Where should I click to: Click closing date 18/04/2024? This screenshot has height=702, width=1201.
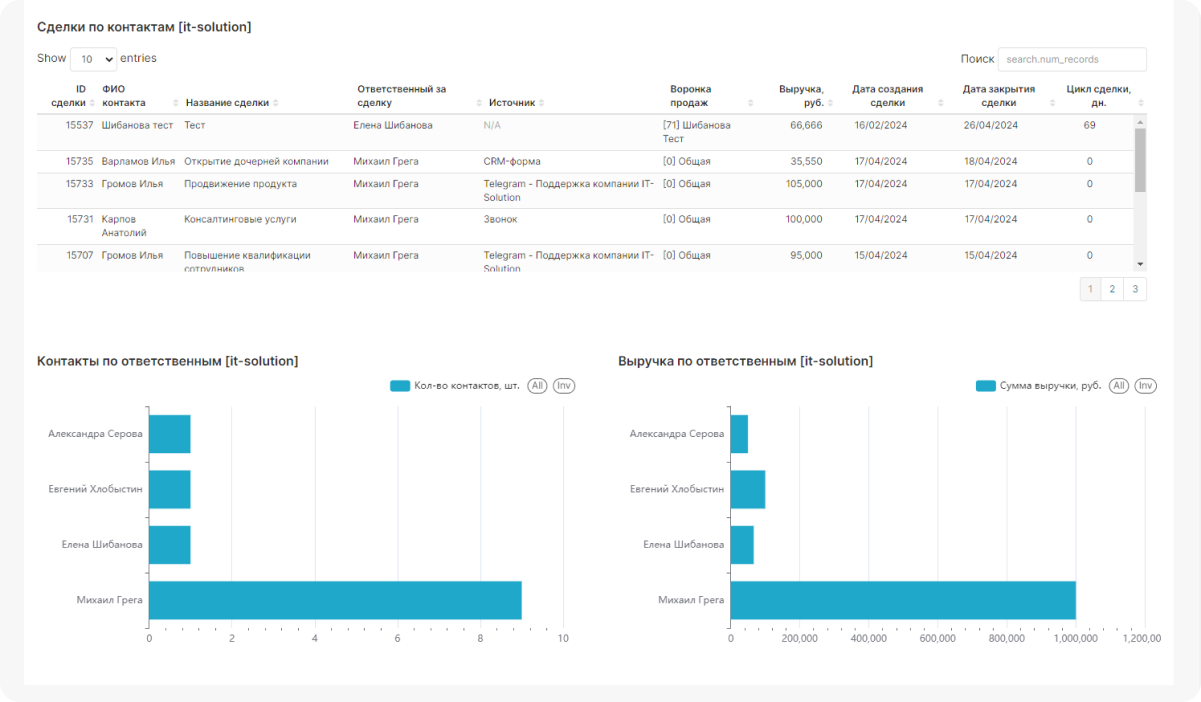point(991,161)
